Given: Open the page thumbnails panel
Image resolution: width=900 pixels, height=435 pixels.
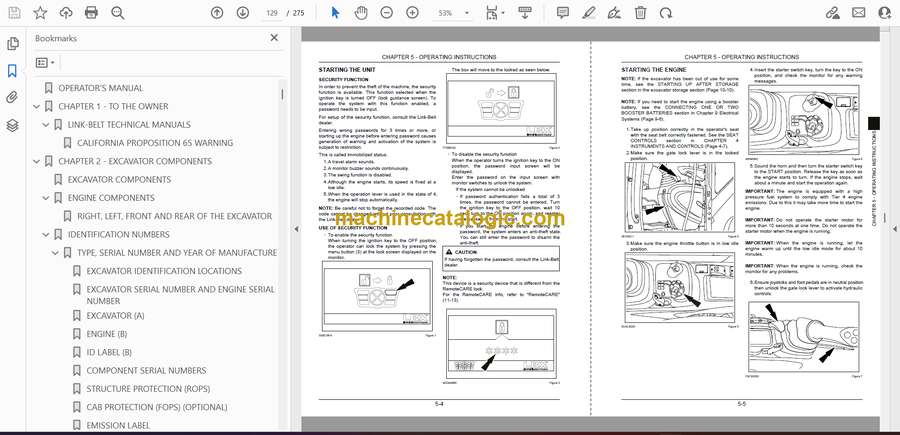Looking at the screenshot, I should (x=13, y=44).
